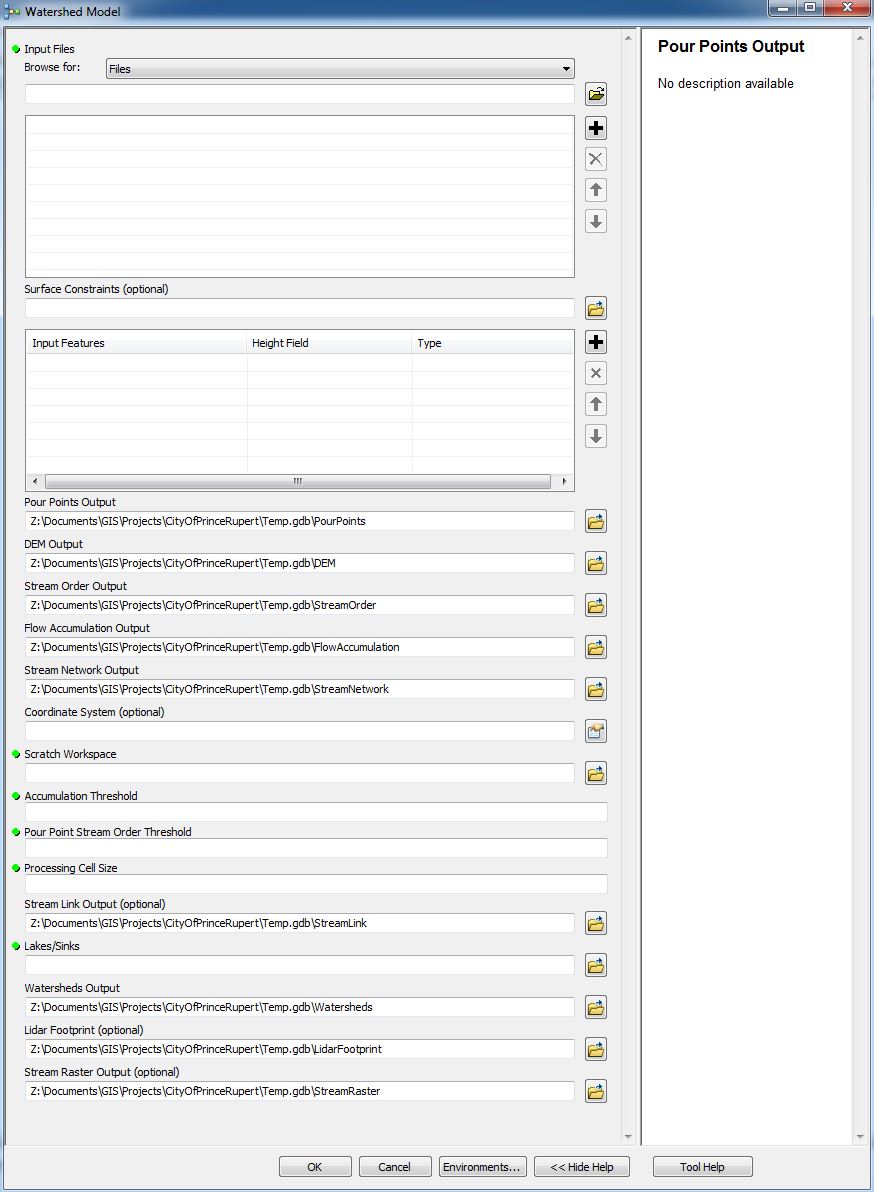Browse for Lakes/Sinks input
This screenshot has width=874, height=1192.
[596, 965]
